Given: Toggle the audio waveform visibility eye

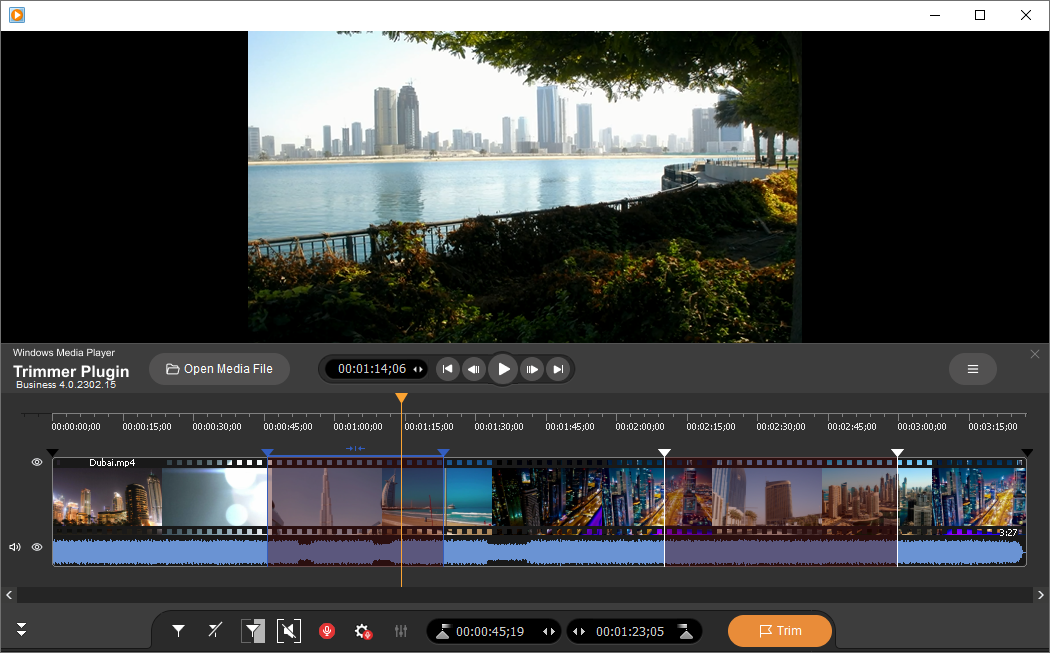Looking at the screenshot, I should pos(36,547).
